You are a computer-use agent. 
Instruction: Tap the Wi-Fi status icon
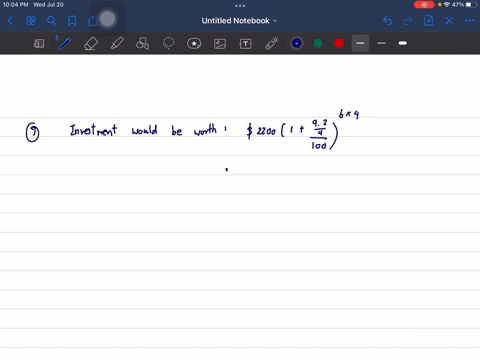point(447,5)
